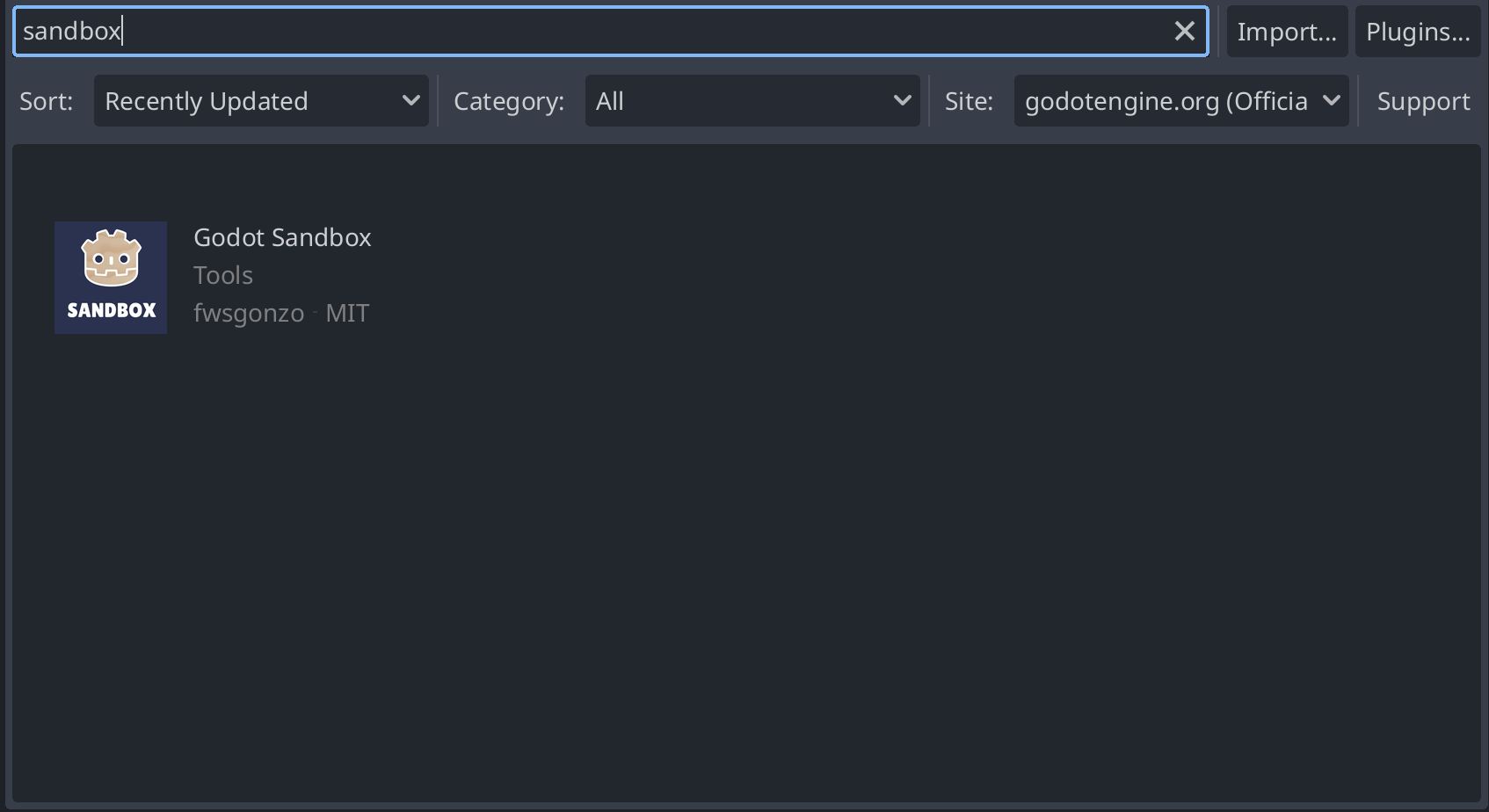Open the Plugins dialog
1489x812 pixels.
(1418, 32)
